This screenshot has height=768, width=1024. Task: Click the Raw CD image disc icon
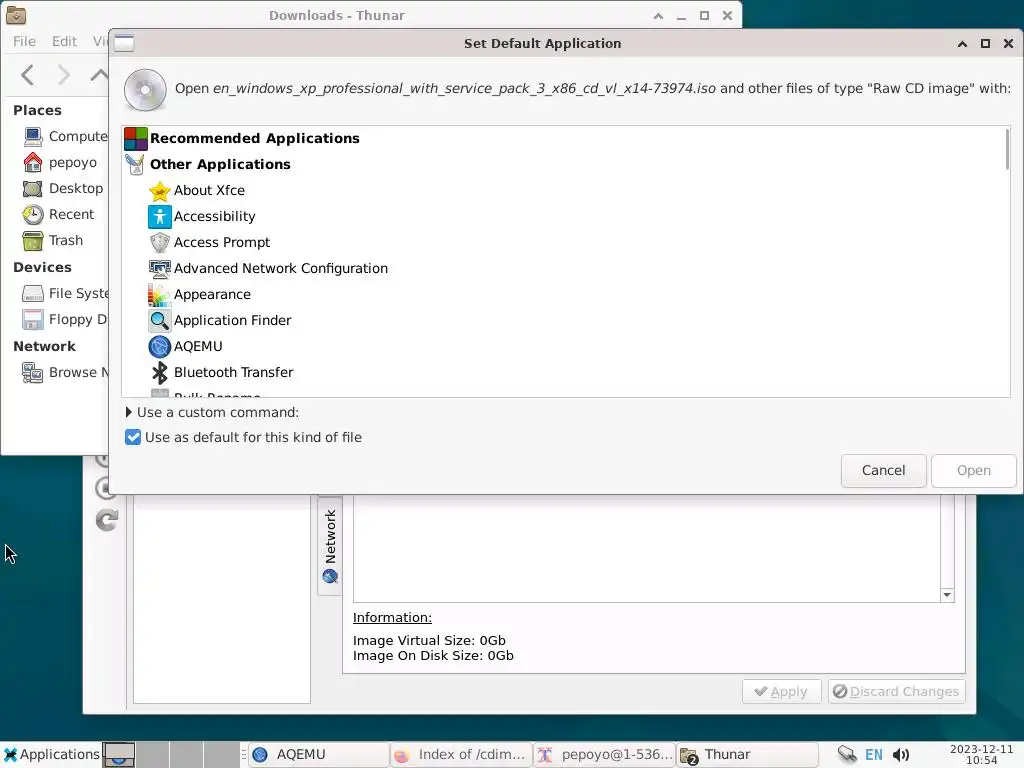[145, 89]
